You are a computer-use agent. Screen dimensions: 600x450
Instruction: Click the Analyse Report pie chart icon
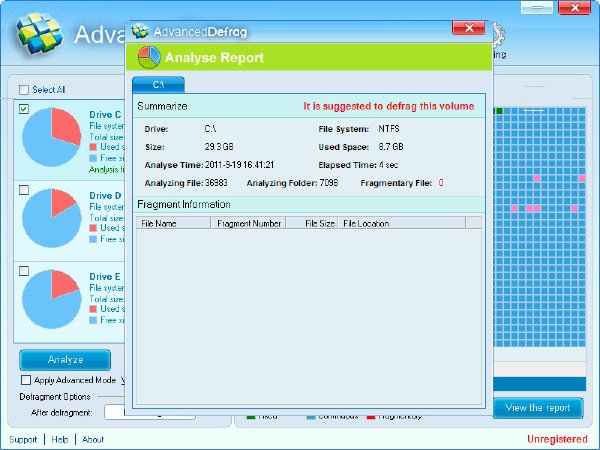[149, 57]
